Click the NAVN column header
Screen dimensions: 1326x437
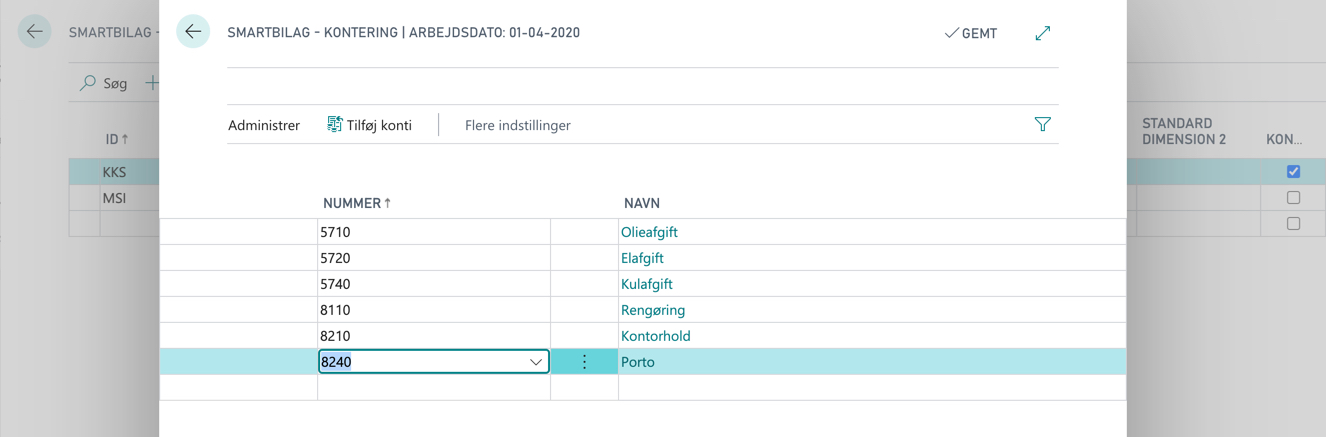pos(642,203)
